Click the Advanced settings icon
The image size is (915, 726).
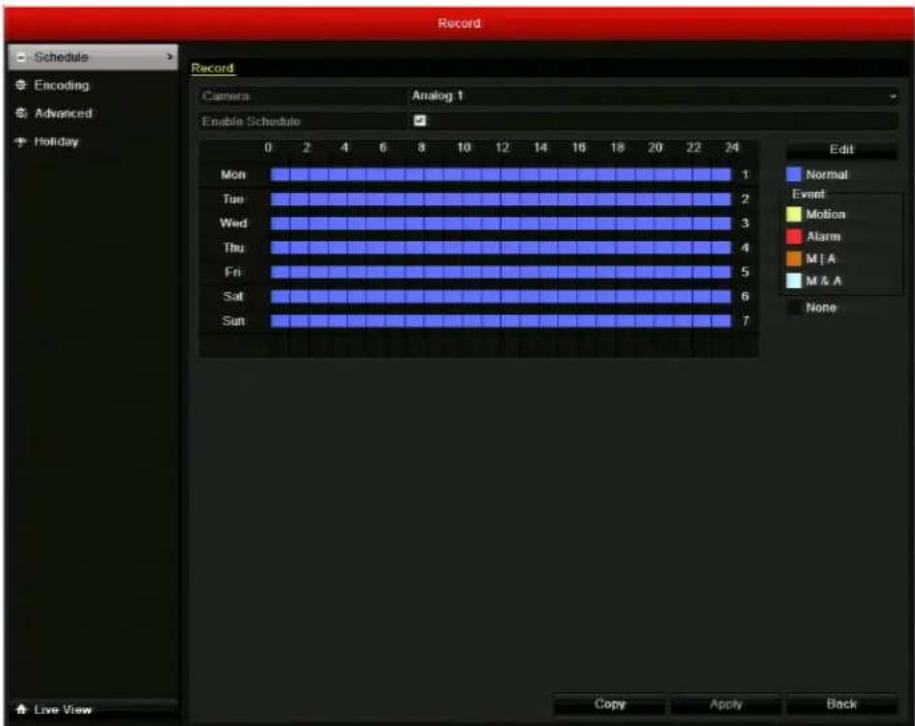click(x=21, y=113)
